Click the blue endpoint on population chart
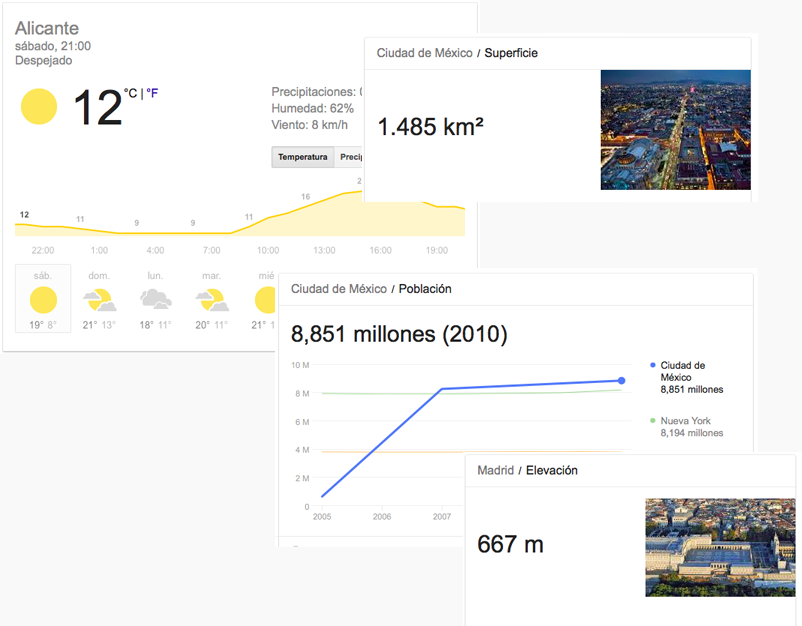802x626 pixels. tap(621, 380)
